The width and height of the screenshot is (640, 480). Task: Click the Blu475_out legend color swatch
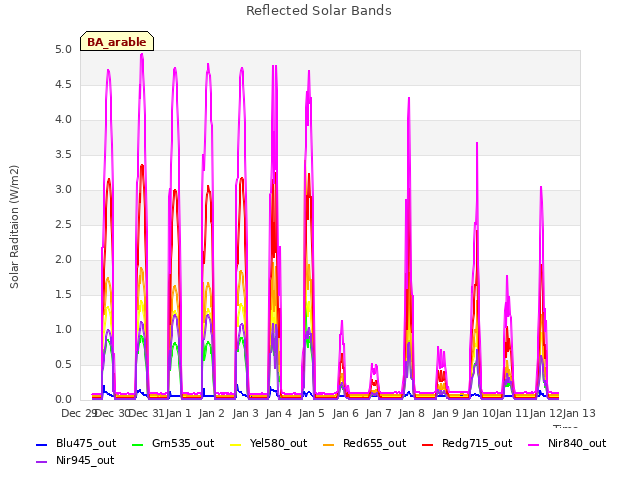click(42, 444)
